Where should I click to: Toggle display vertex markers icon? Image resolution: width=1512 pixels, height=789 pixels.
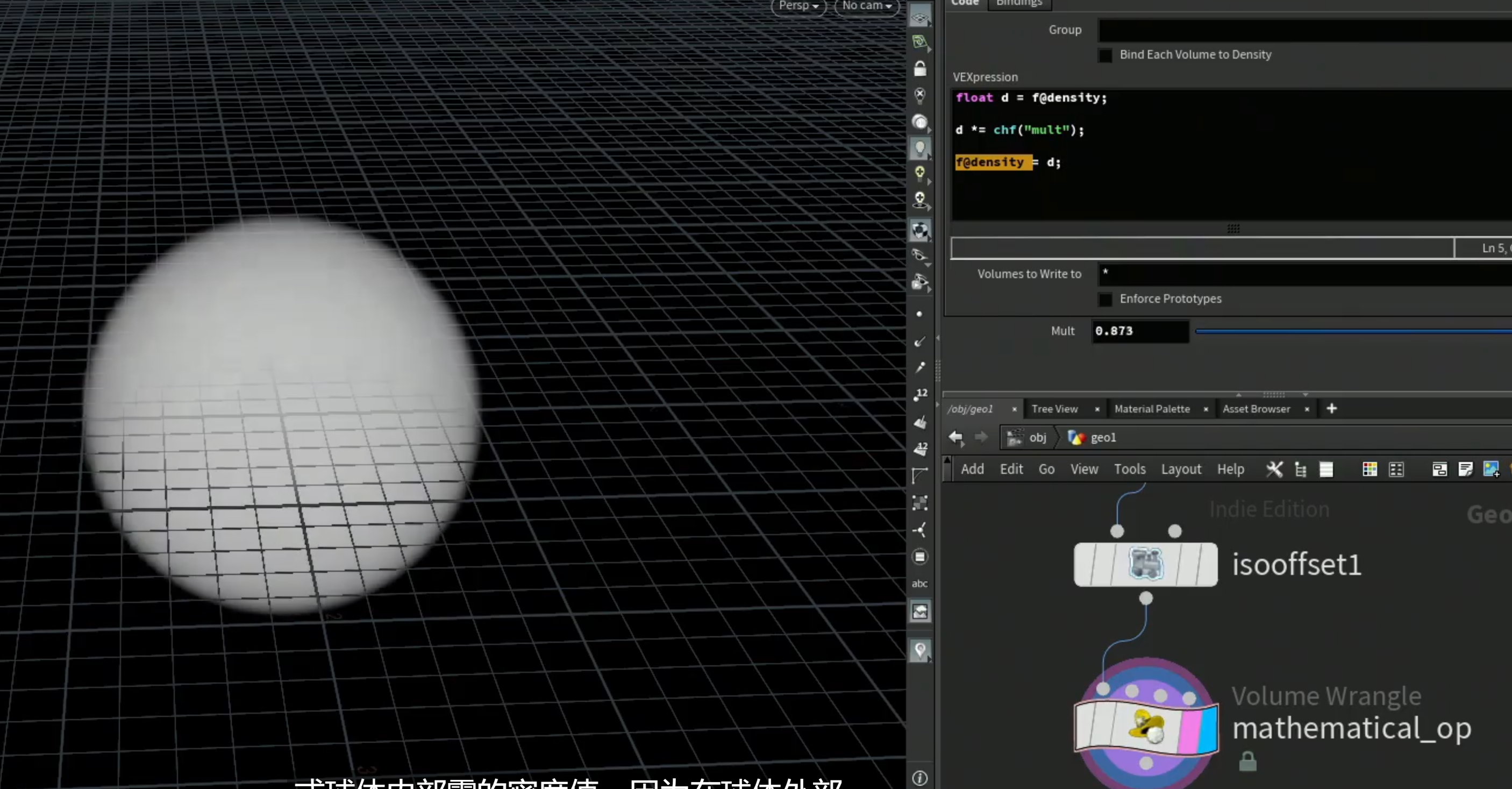920,502
